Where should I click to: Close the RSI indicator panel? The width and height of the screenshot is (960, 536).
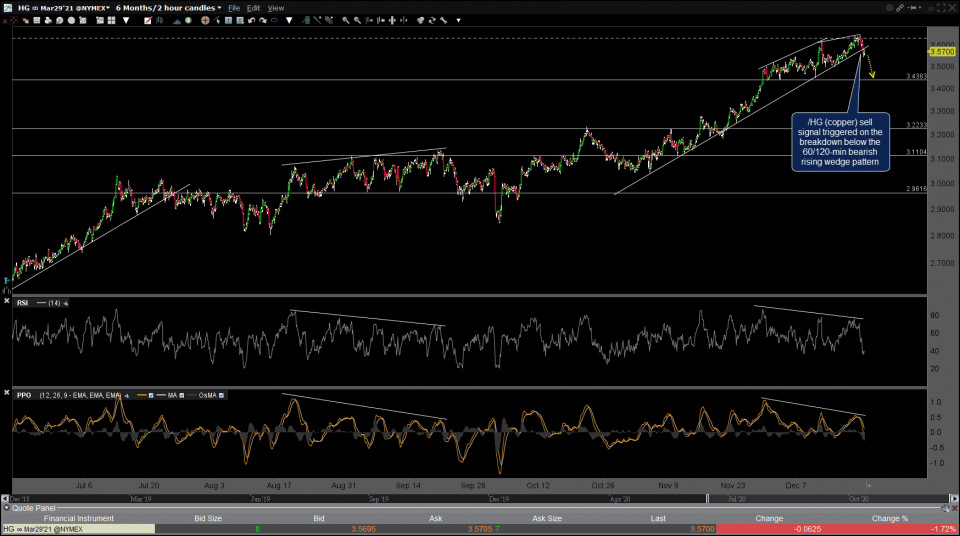point(8,301)
